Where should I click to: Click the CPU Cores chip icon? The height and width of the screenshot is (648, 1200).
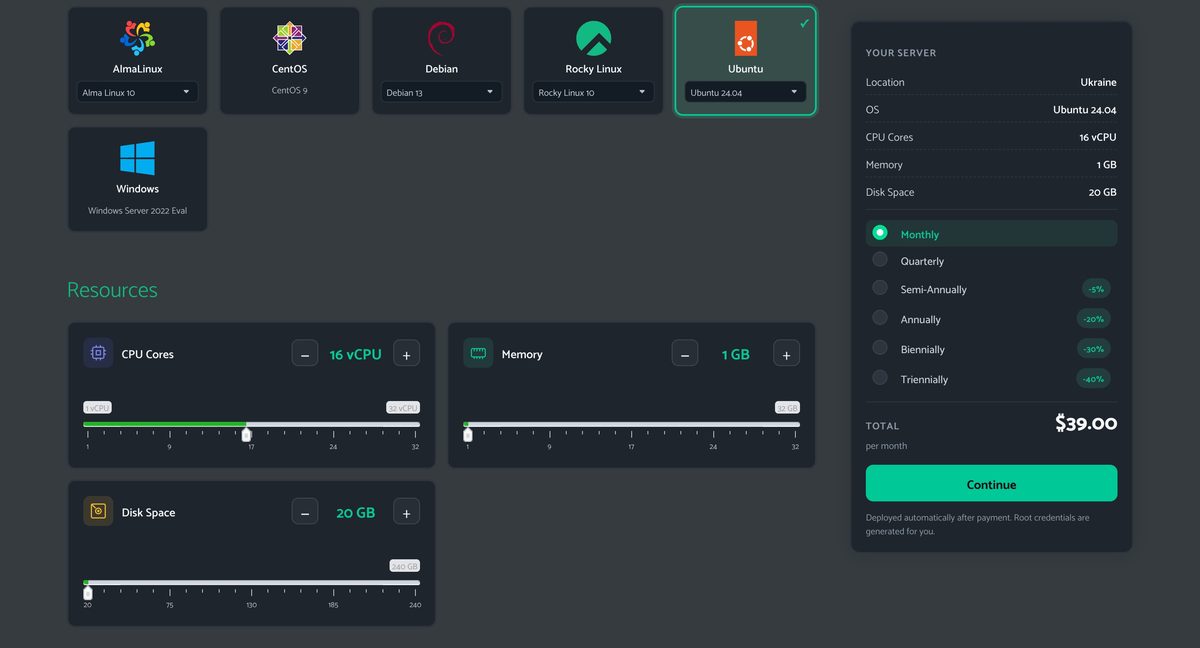click(98, 353)
